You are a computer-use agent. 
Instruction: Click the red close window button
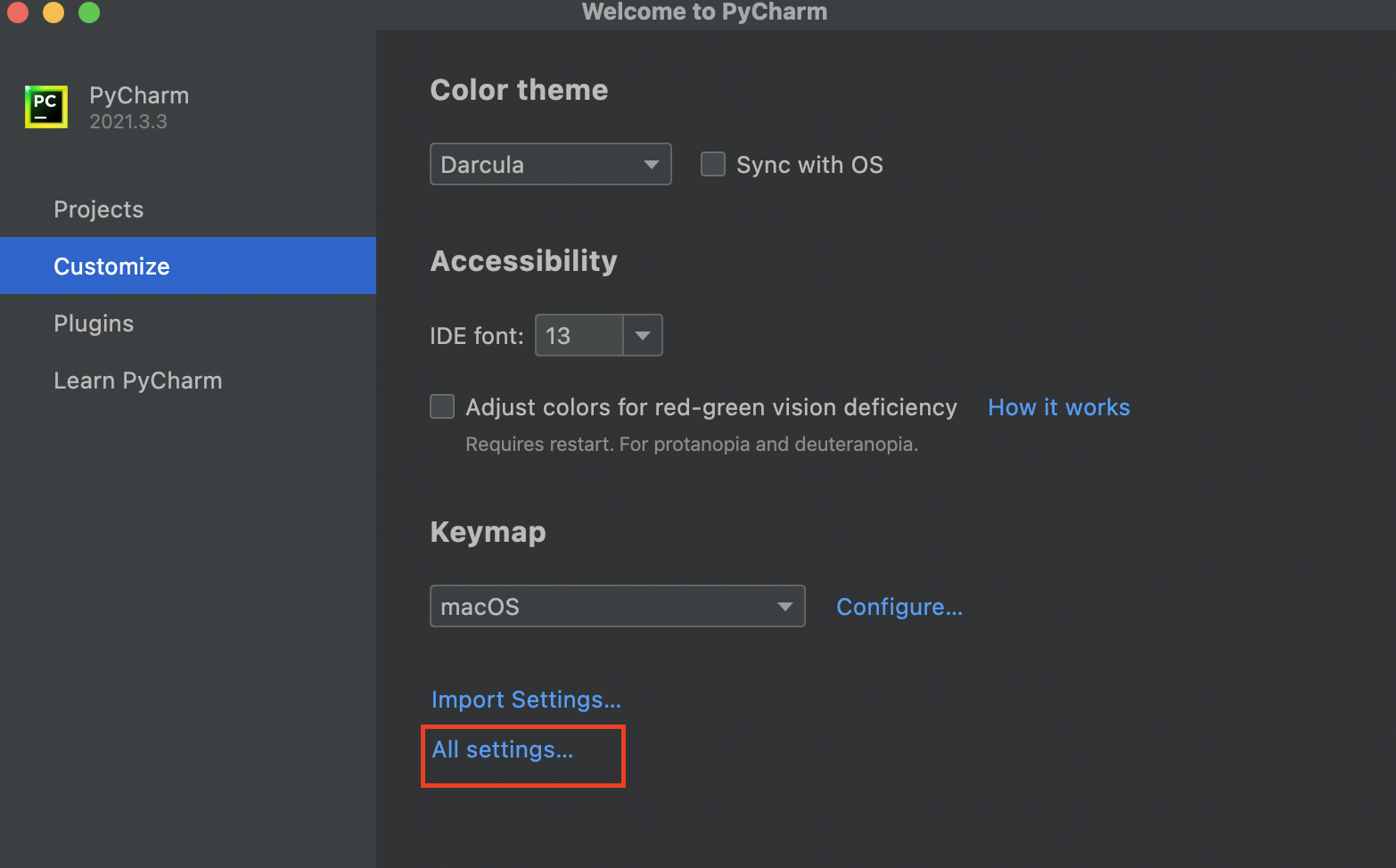click(x=18, y=12)
